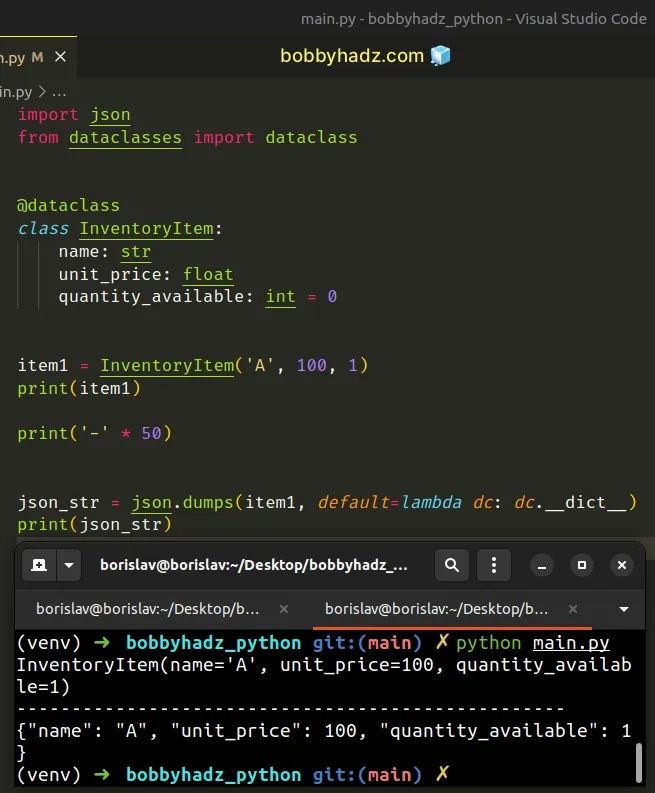Minimize the terminal window
The height and width of the screenshot is (793, 655).
(542, 565)
